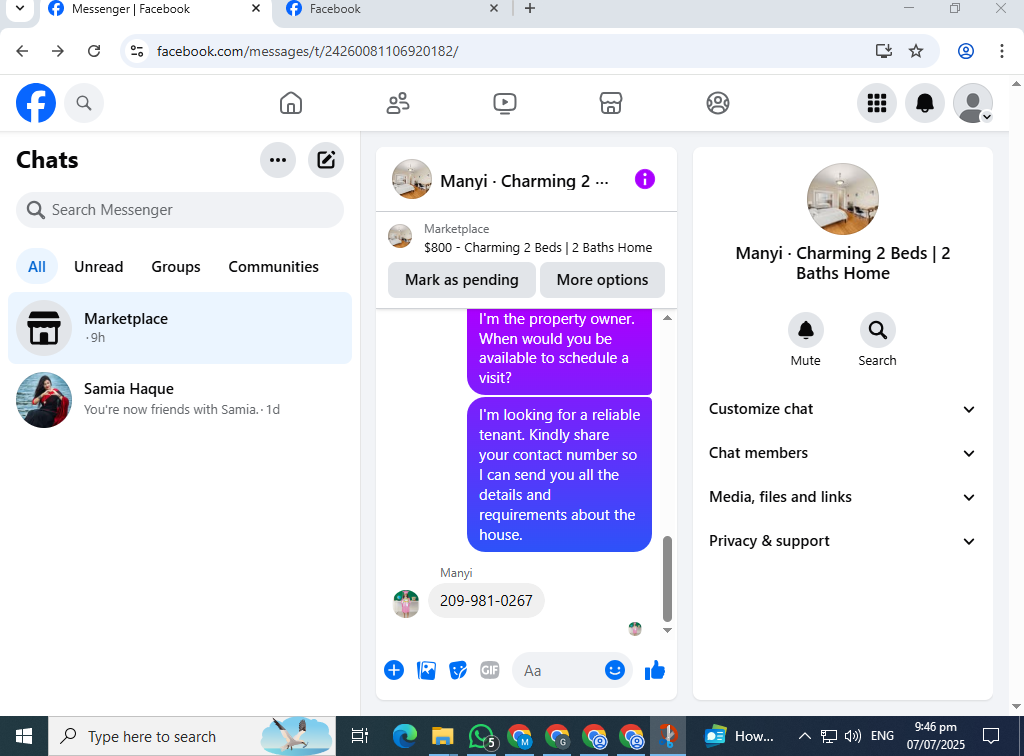Image resolution: width=1024 pixels, height=756 pixels.
Task: Expand the Customize chat section
Action: (842, 409)
